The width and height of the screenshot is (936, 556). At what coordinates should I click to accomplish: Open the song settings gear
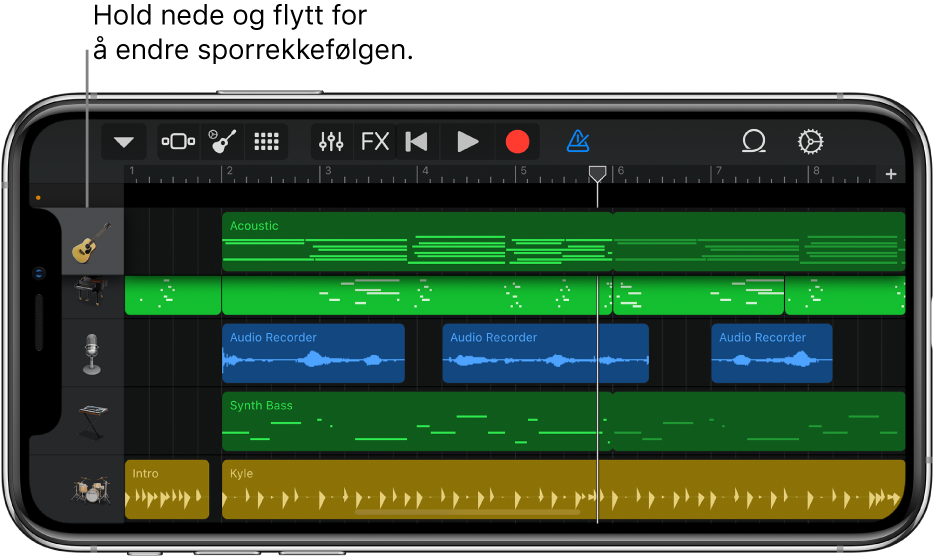(x=810, y=142)
